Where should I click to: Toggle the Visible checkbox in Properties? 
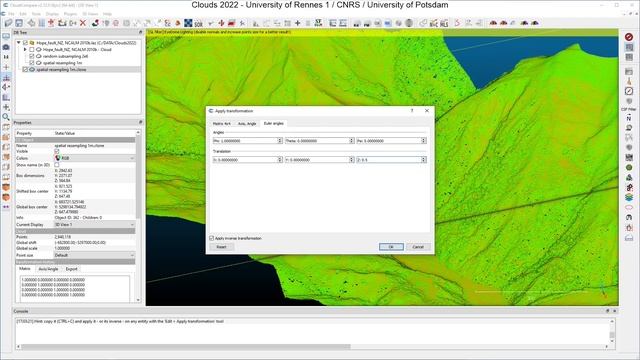pyautogui.click(x=57, y=151)
